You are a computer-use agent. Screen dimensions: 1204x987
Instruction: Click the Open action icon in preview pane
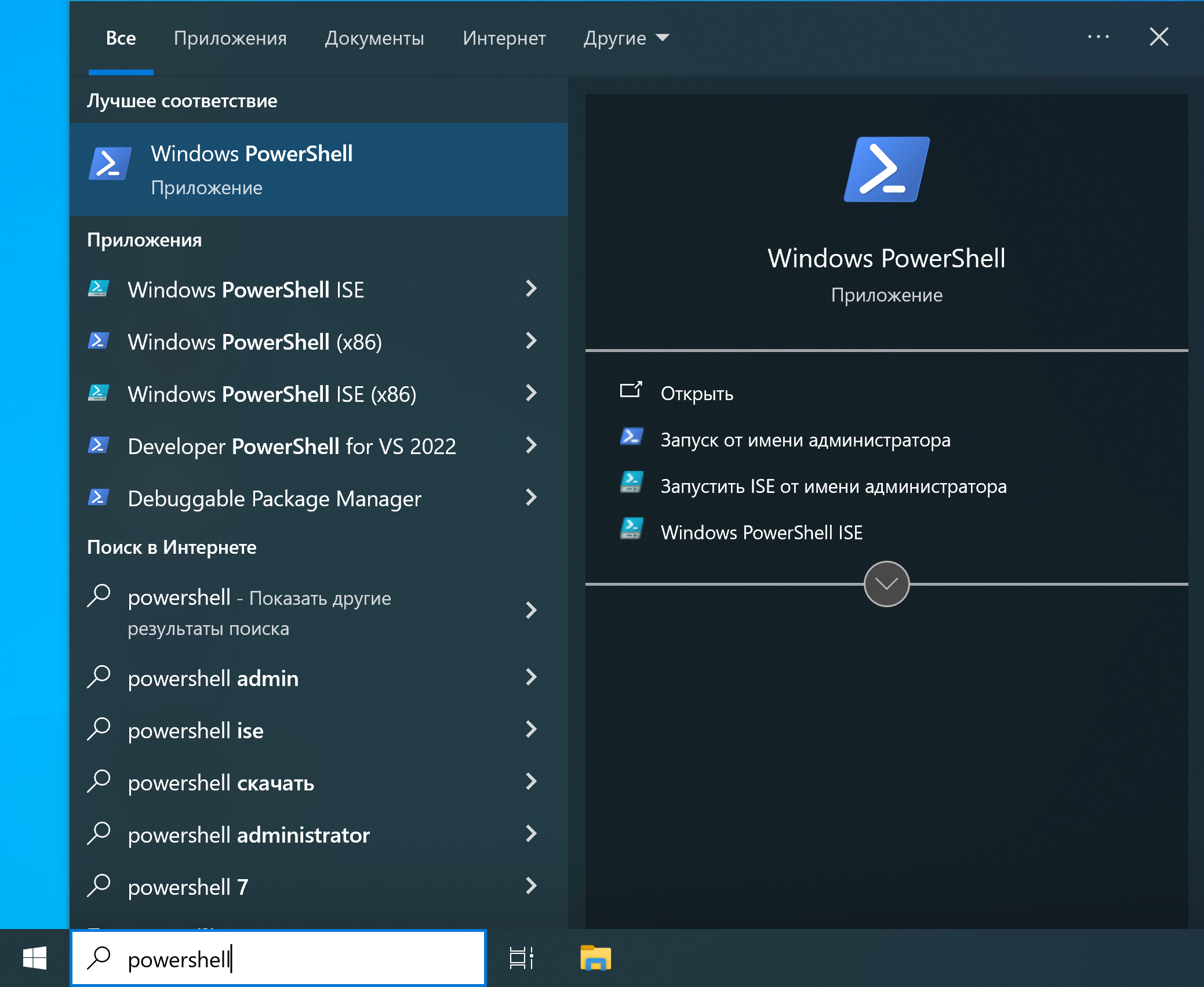(631, 390)
